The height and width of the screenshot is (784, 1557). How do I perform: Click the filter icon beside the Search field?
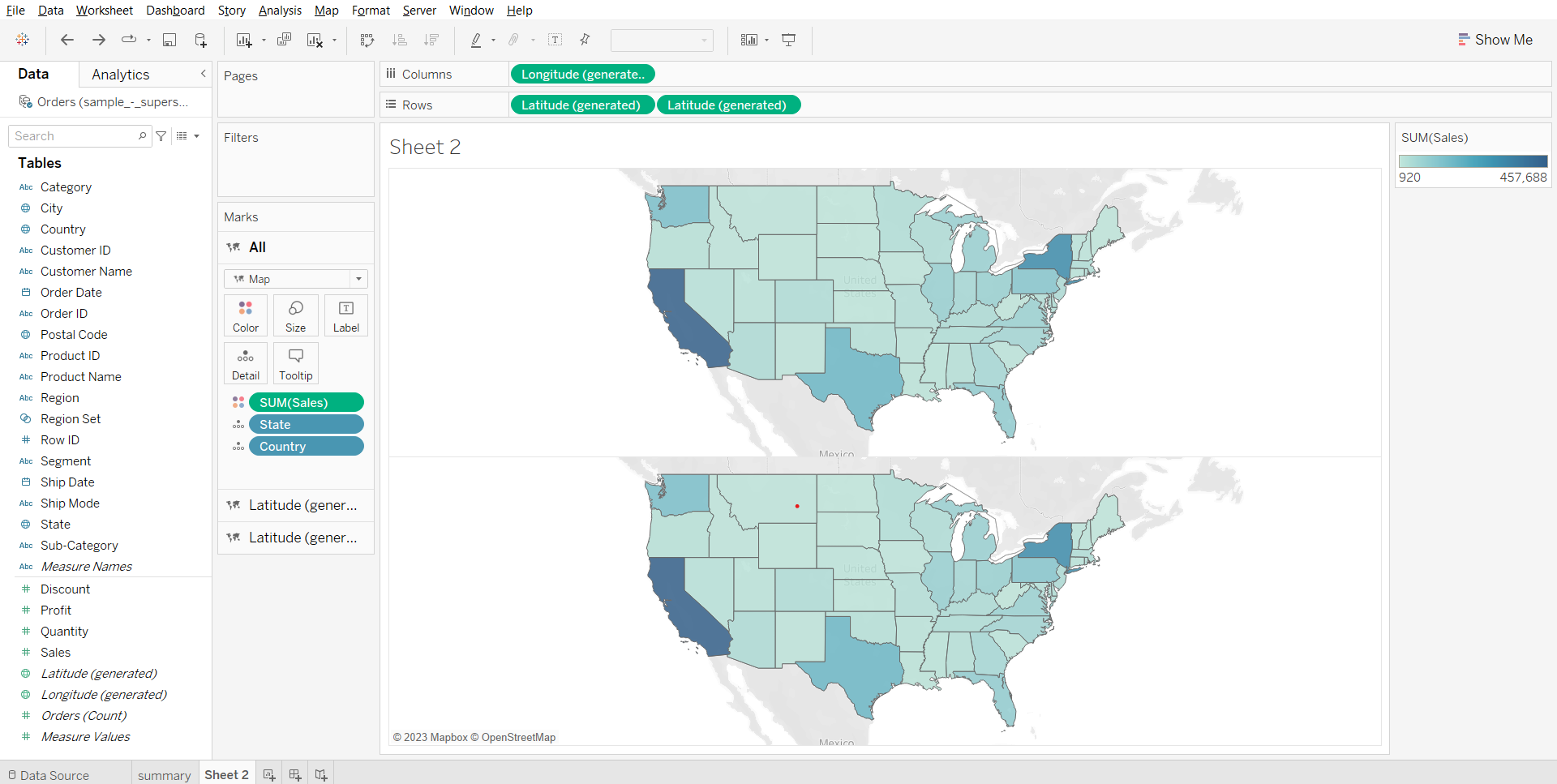[x=161, y=136]
